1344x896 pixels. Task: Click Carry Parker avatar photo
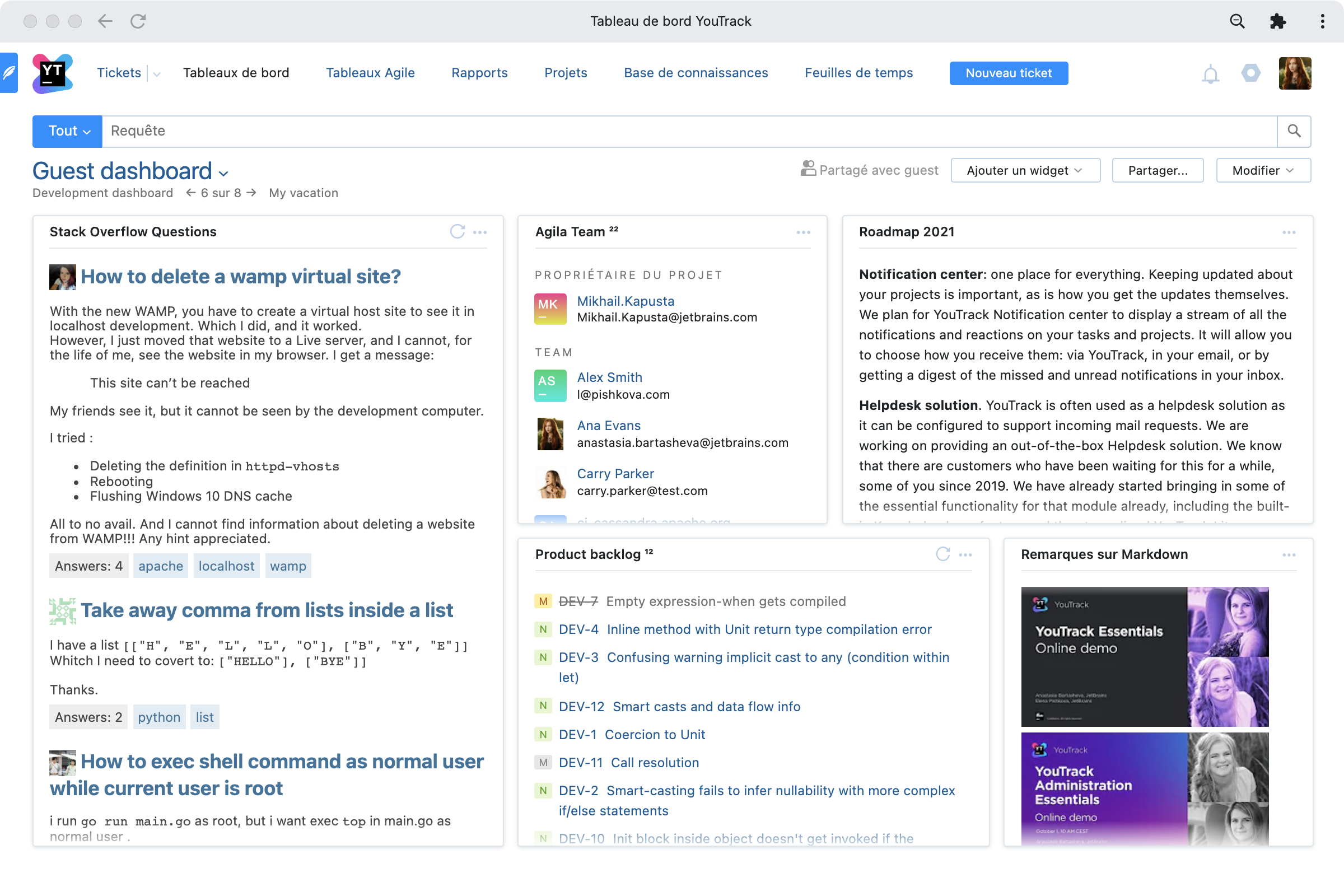click(552, 482)
